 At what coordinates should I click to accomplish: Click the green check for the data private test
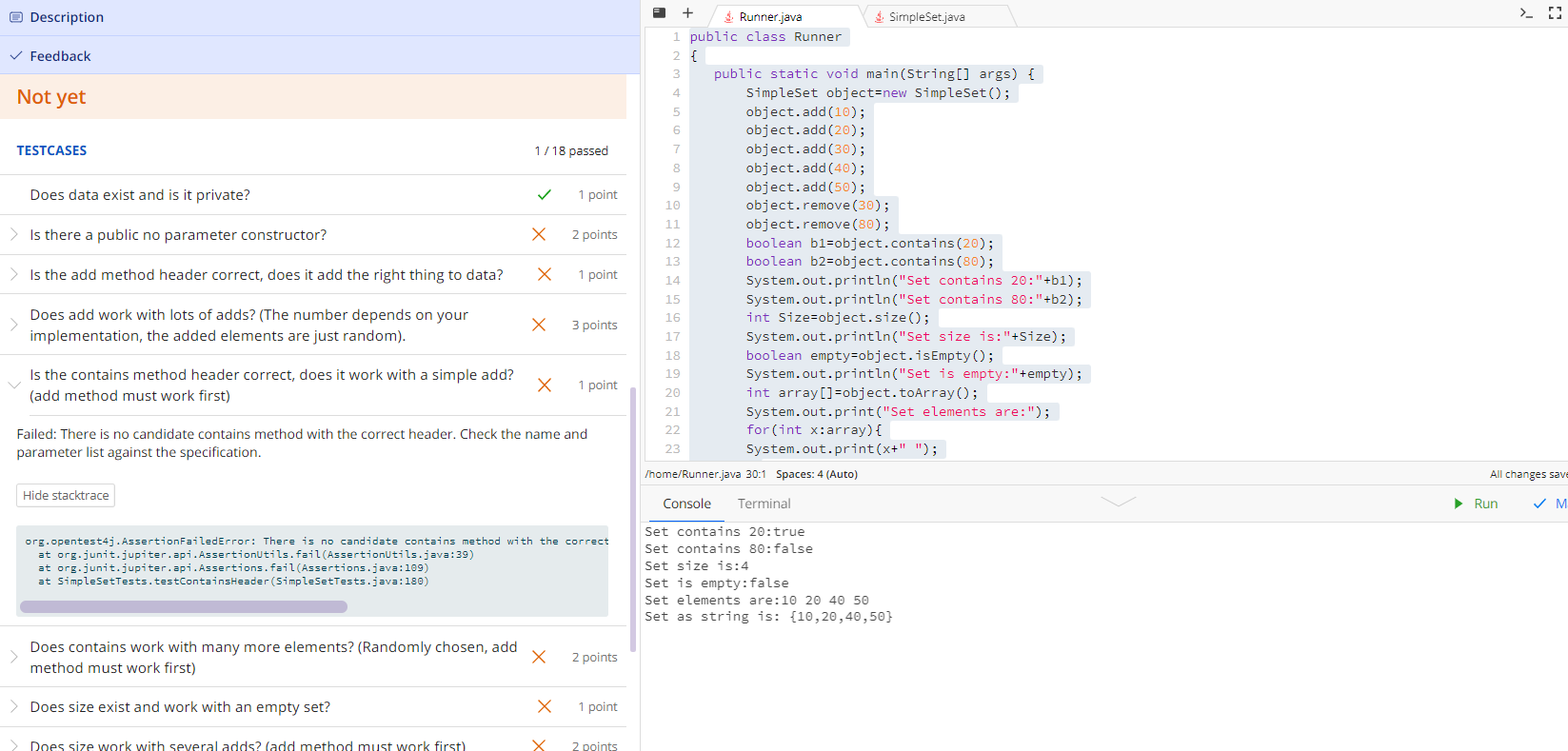[x=545, y=195]
